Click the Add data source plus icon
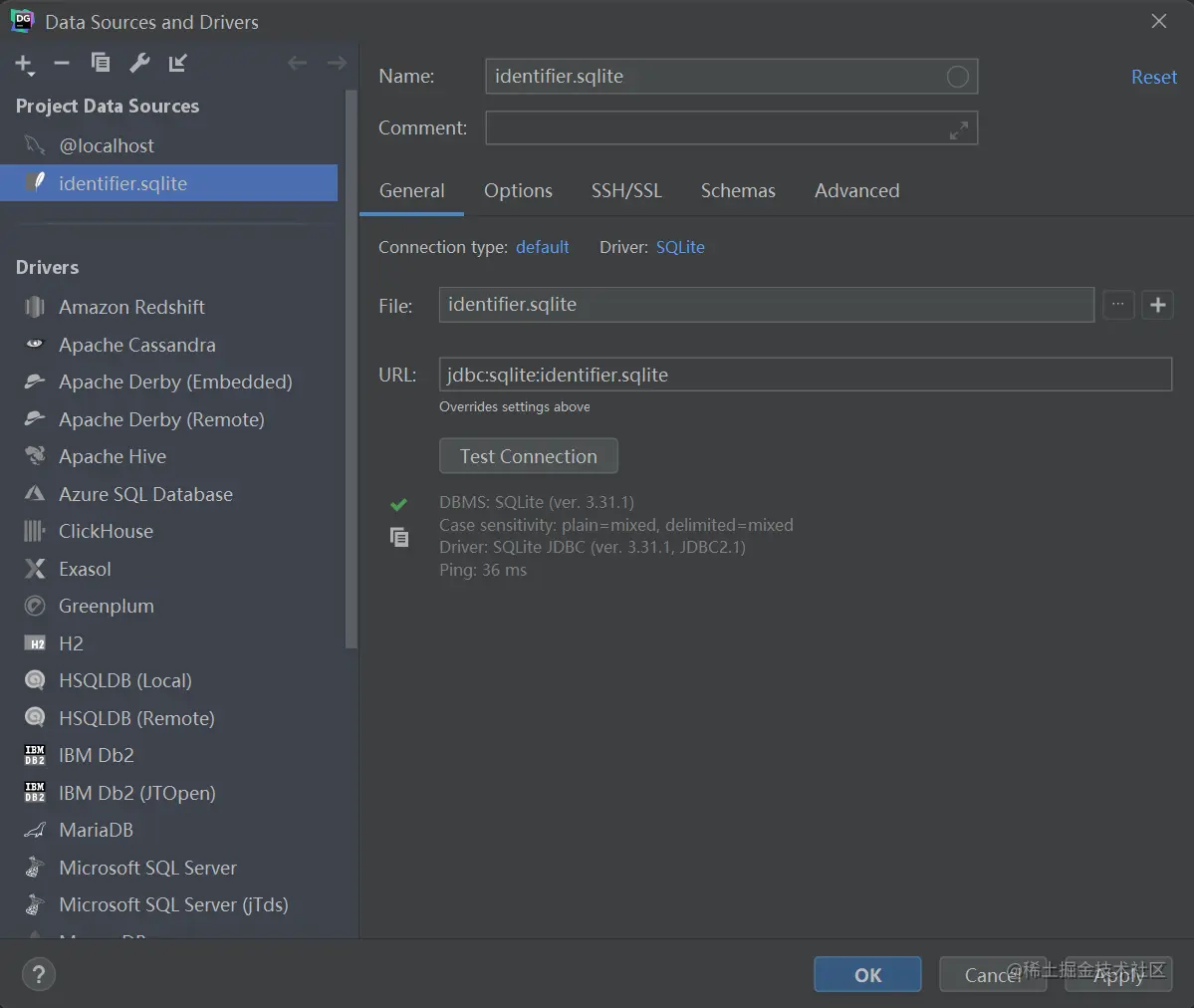The height and width of the screenshot is (1008, 1194). (24, 64)
